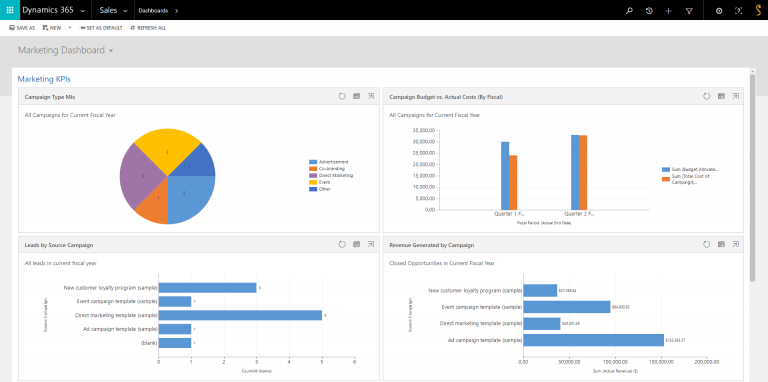Click NEW in command bar
This screenshot has height=382, width=768.
click(x=52, y=28)
